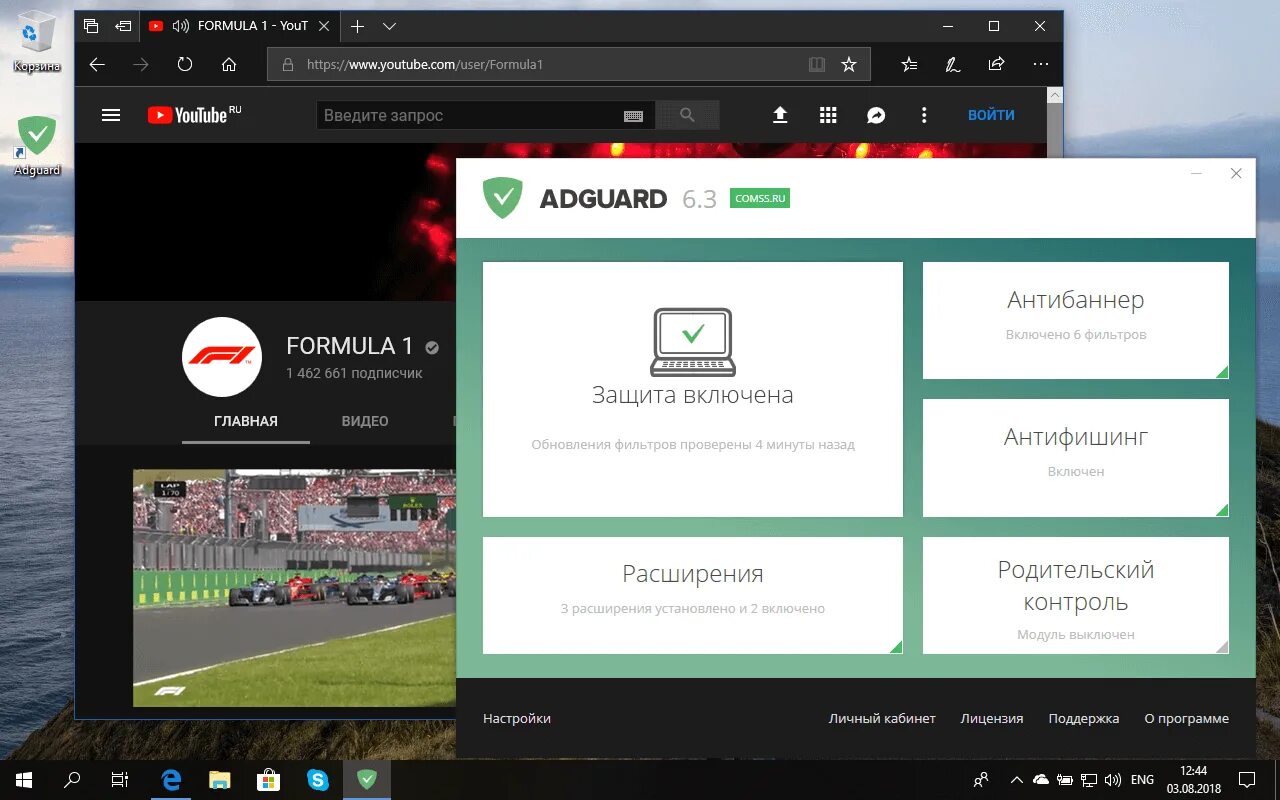This screenshot has height=800, width=1280.
Task: Click the People icon in taskbar
Action: point(981,780)
